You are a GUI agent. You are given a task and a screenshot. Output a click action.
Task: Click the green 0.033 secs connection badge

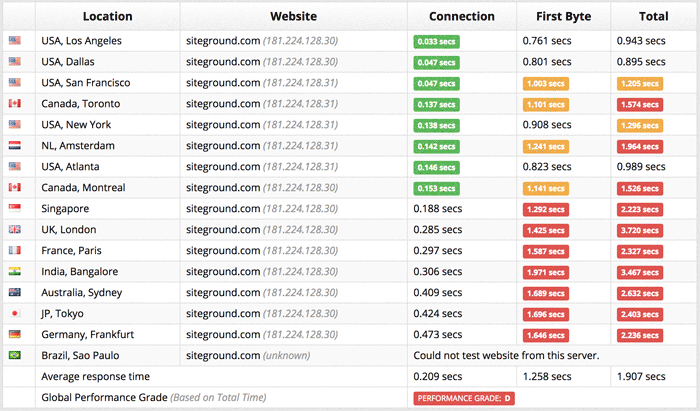click(x=436, y=42)
